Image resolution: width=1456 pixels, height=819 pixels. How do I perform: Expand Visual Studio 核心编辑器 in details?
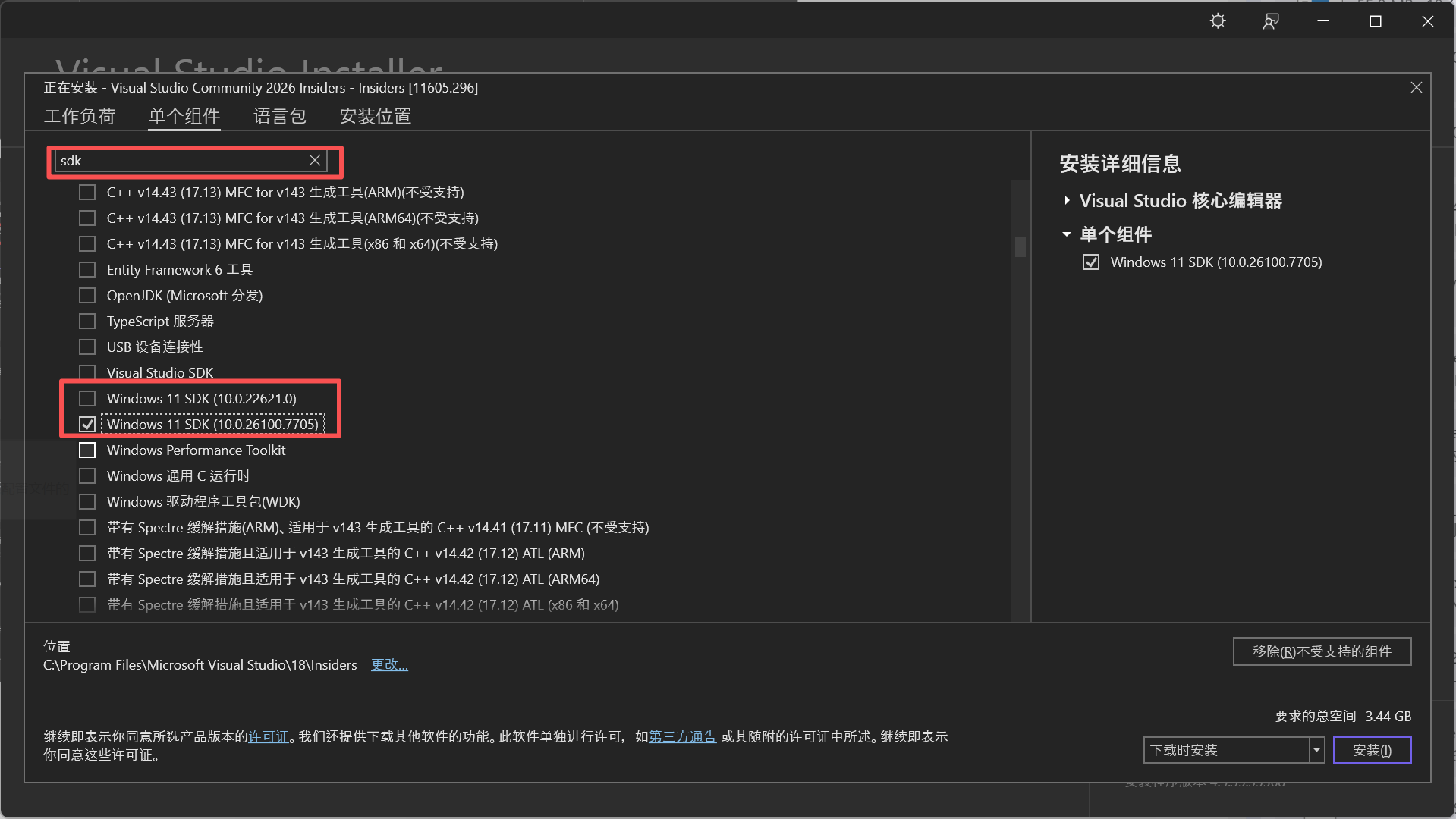click(1067, 201)
